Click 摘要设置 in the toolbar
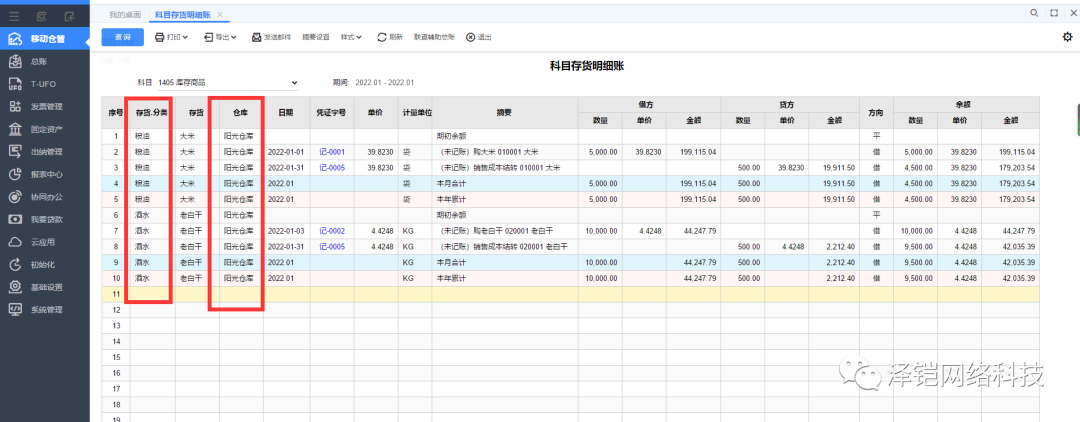This screenshot has width=1080, height=422. tap(315, 37)
